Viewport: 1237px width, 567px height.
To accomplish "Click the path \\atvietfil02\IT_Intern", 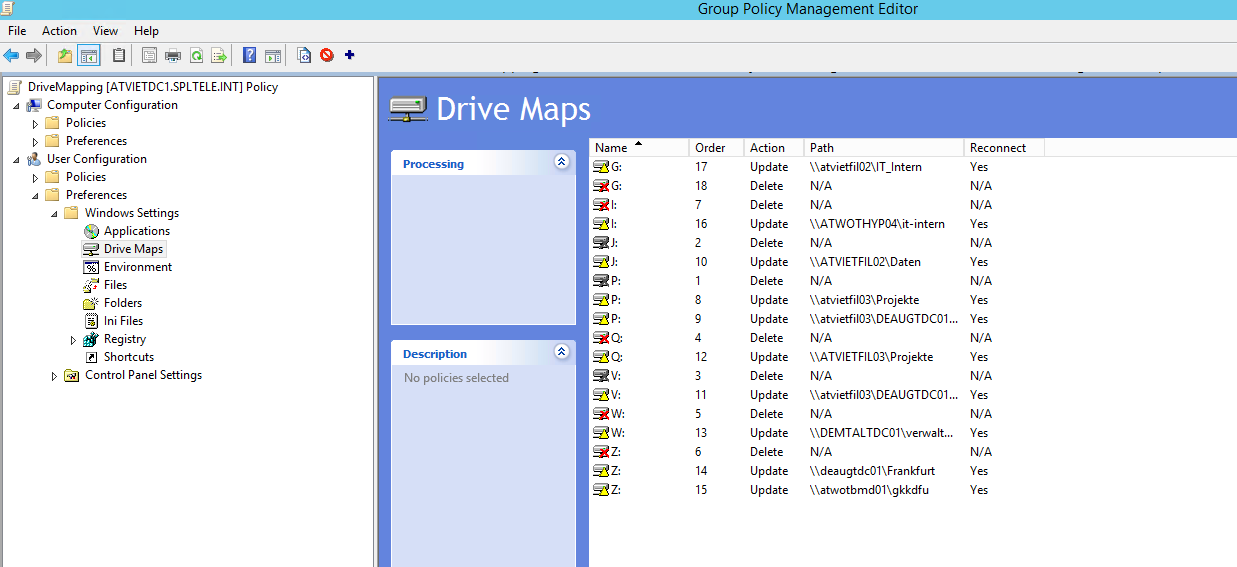I will [866, 167].
